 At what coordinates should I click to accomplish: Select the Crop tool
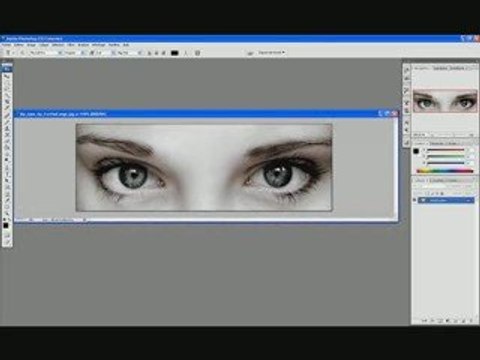click(x=7, y=102)
